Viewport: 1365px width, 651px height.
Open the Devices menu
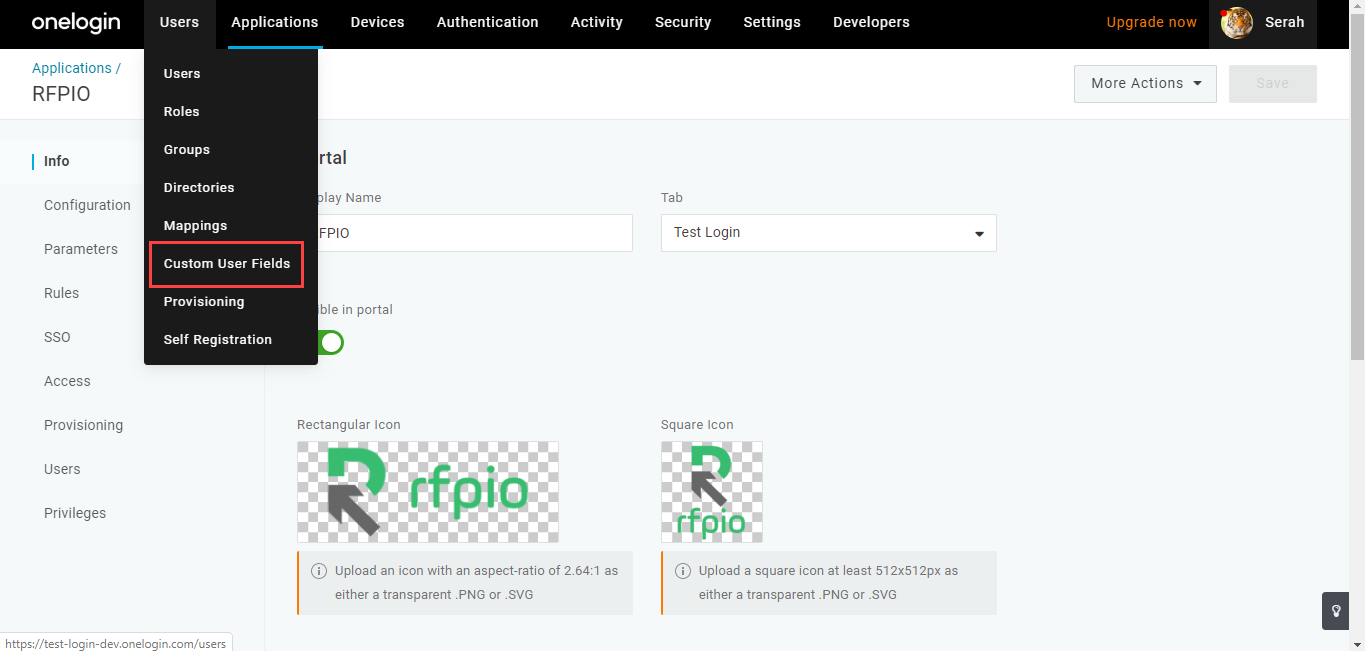click(378, 22)
